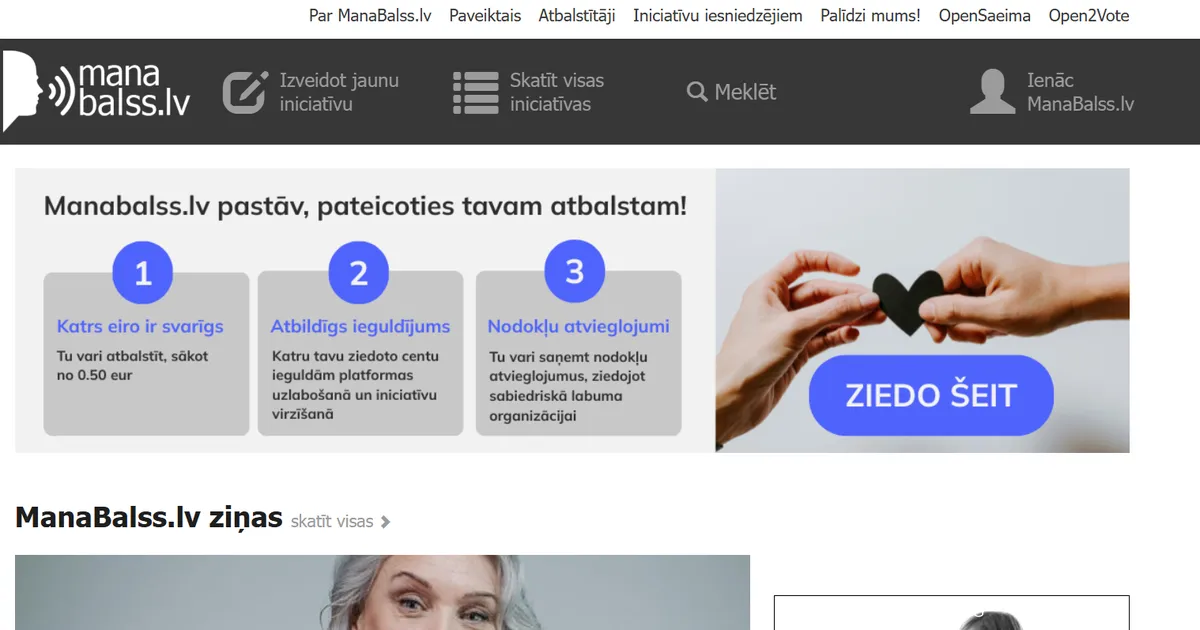
Task: Open the Open2Vote link
Action: (x=1089, y=16)
